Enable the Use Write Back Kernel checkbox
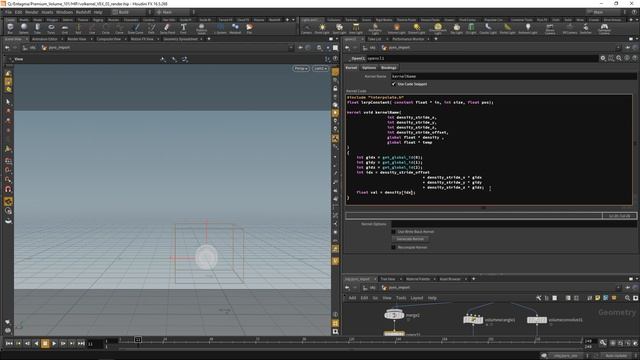Image resolution: width=640 pixels, height=360 pixels. [394, 231]
